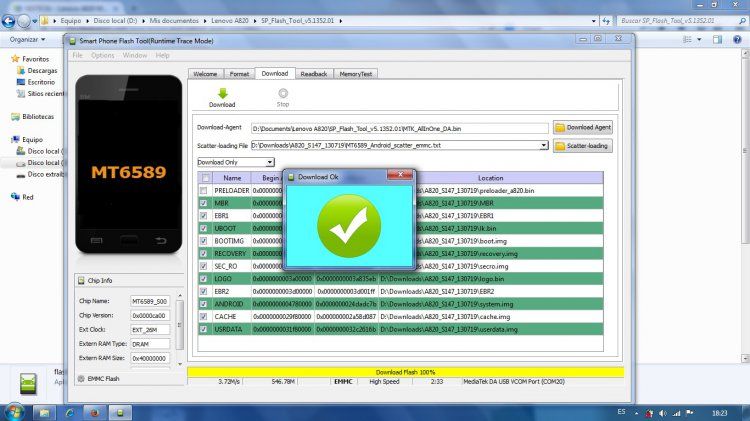The image size is (750, 421).
Task: Click the green checkmark in Download Ok dialog
Action: coord(349,225)
